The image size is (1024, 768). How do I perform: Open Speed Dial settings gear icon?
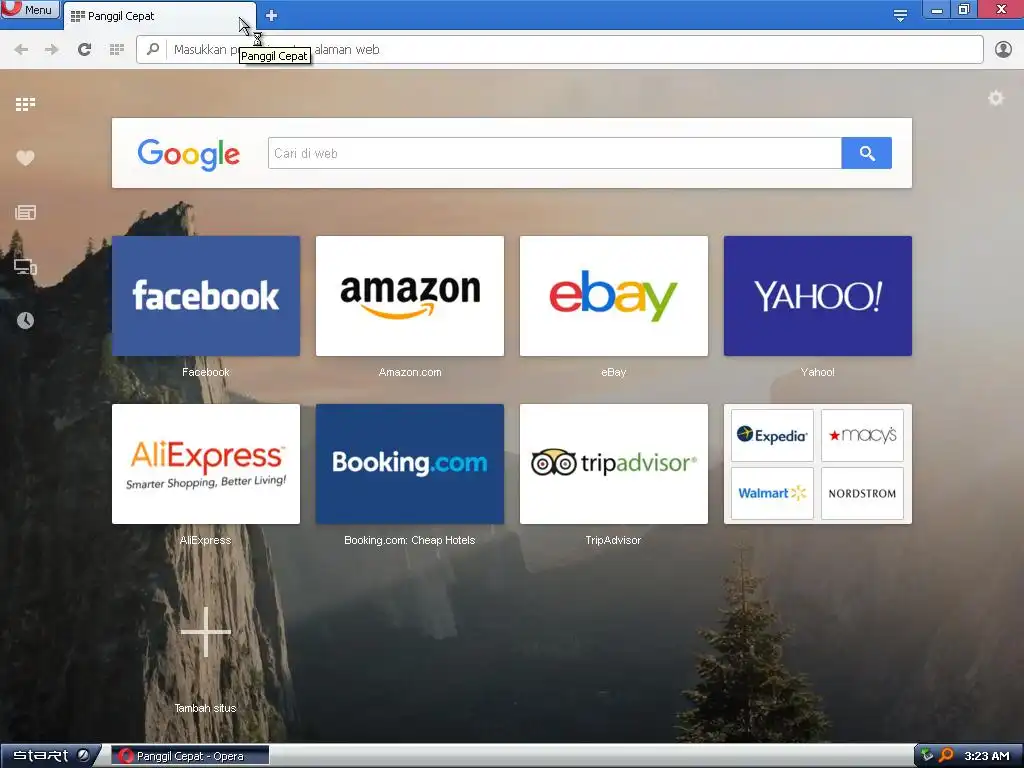click(x=995, y=98)
